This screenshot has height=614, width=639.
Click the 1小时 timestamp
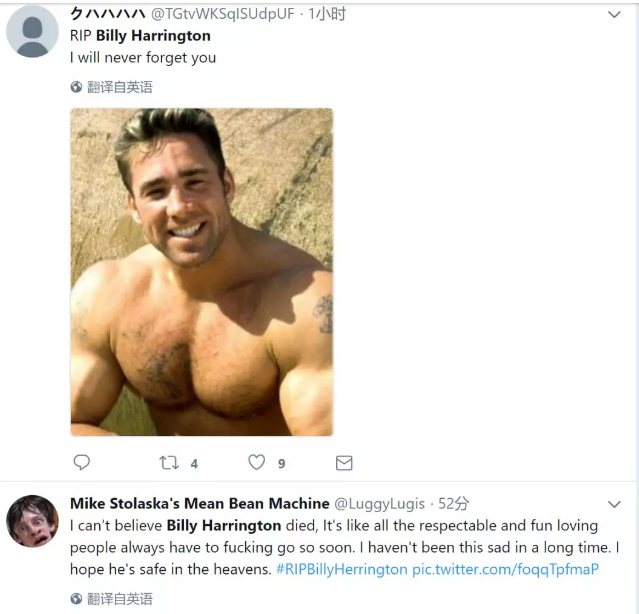(x=327, y=14)
